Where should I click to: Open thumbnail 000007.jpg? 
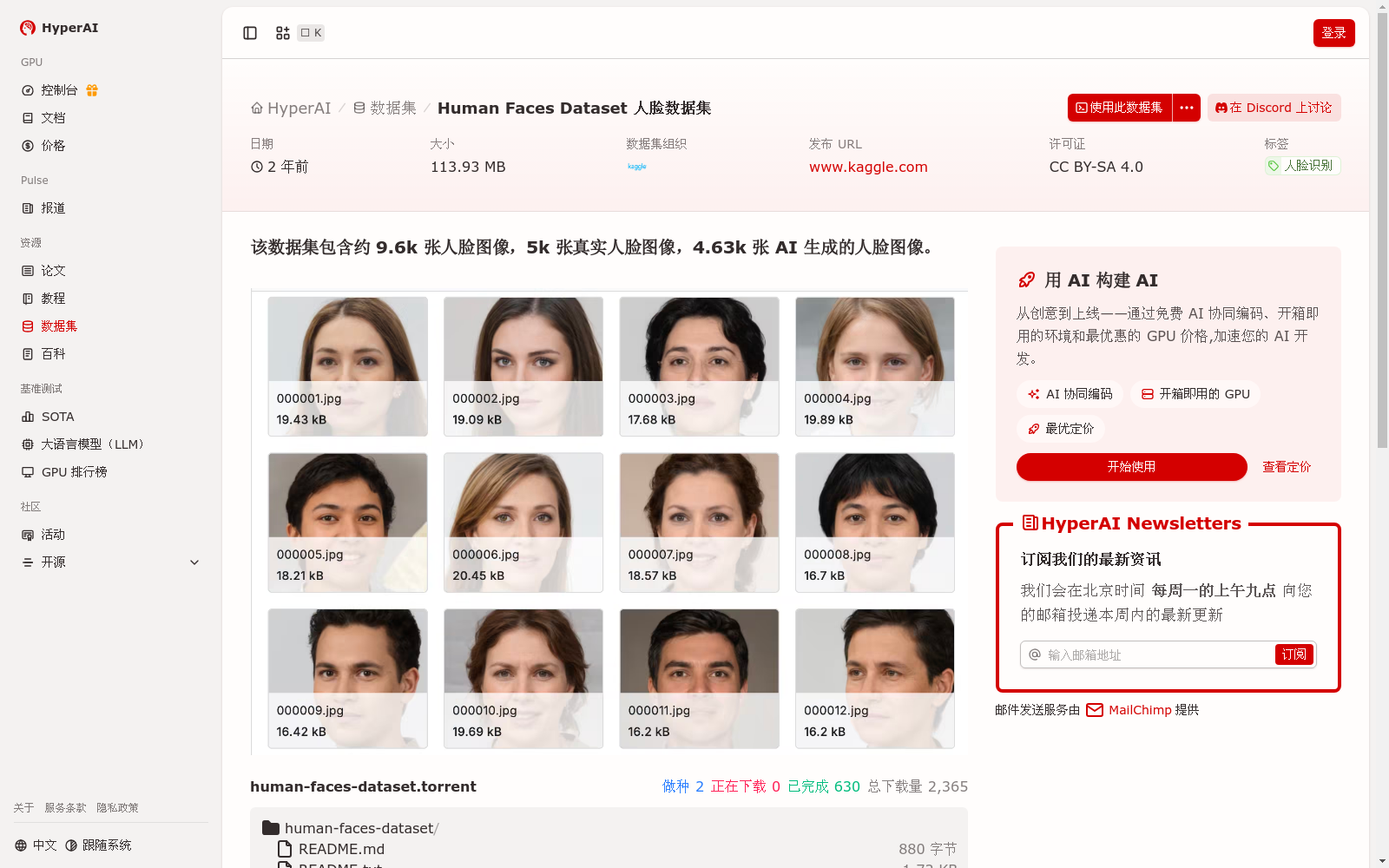700,523
